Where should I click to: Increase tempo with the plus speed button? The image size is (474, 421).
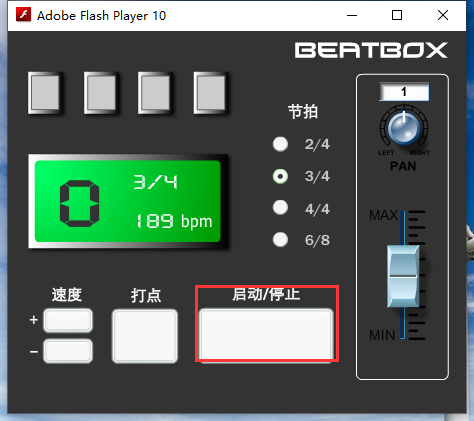tap(68, 321)
